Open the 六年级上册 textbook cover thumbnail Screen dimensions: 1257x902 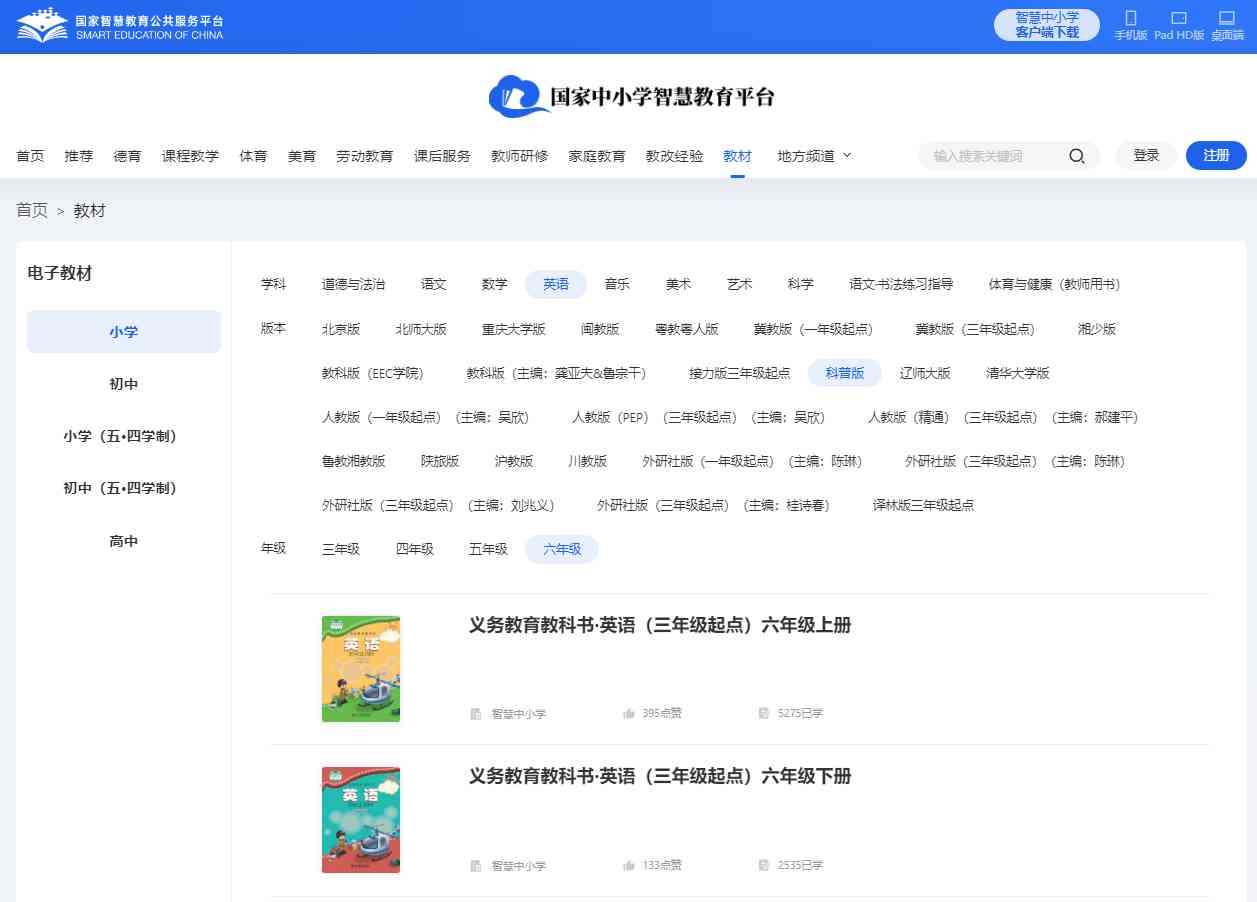coord(361,669)
